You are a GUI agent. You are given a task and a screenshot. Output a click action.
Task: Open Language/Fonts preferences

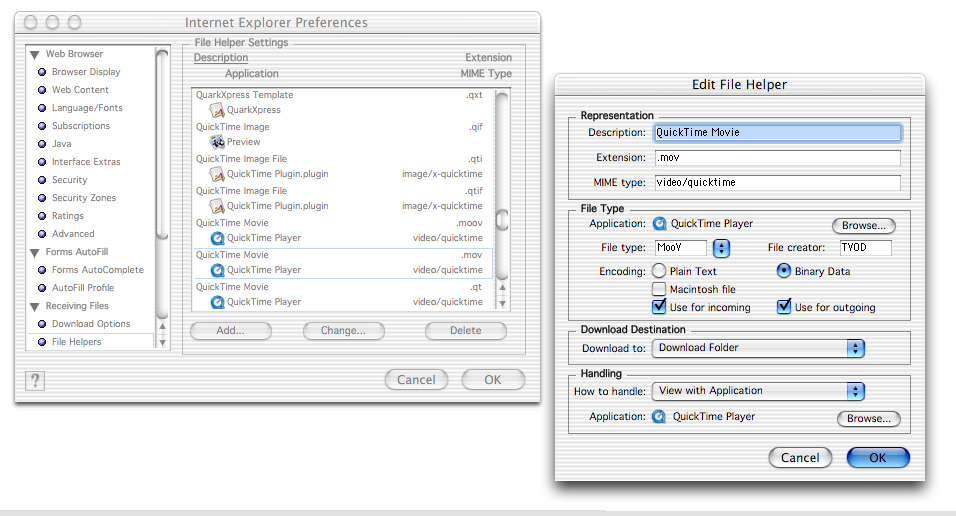click(87, 108)
